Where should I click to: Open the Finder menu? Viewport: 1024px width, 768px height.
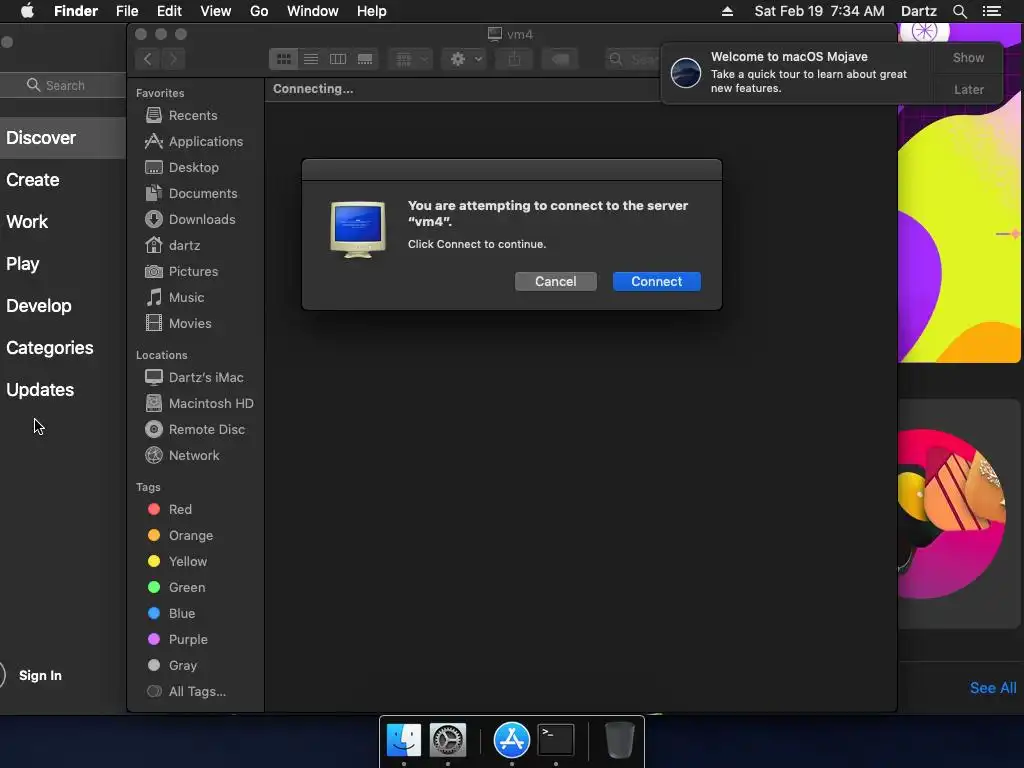[76, 11]
